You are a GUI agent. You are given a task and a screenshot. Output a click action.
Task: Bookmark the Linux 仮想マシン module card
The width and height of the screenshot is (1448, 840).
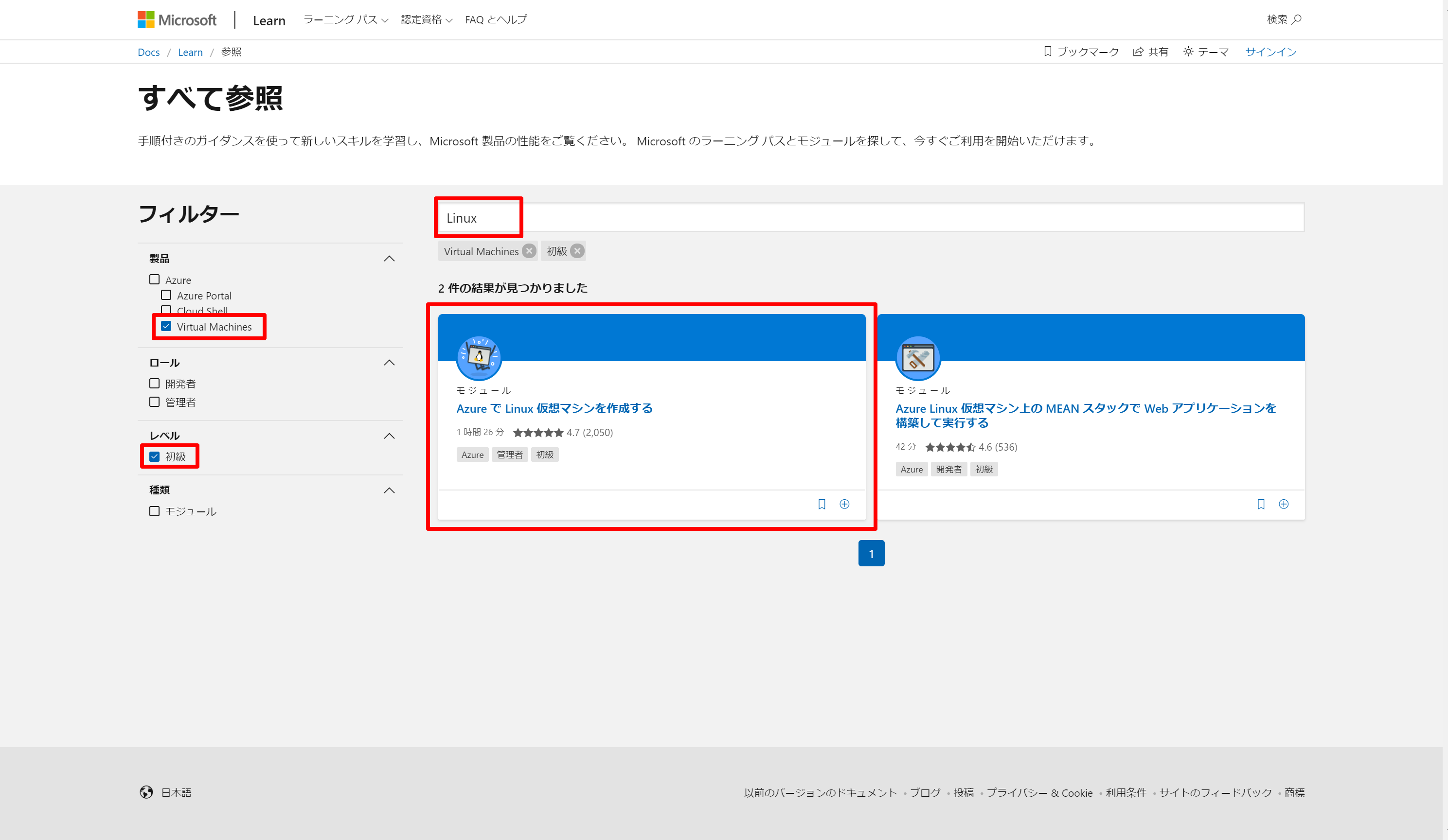pos(822,504)
